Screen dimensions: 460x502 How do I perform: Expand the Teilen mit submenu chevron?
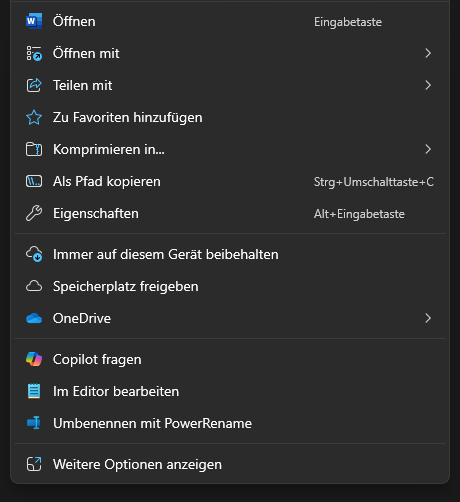pyautogui.click(x=428, y=85)
